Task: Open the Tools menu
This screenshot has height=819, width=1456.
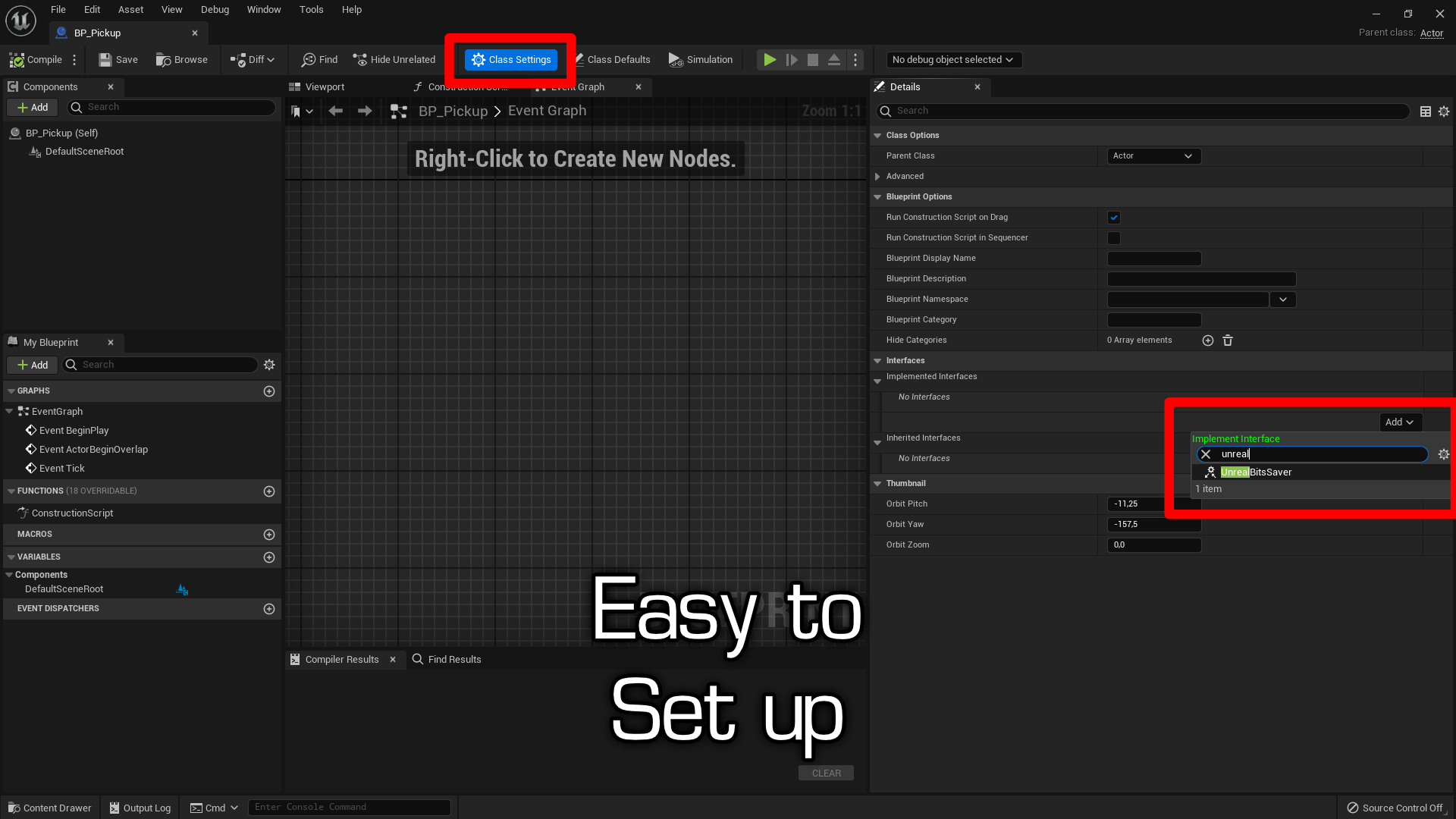Action: [x=311, y=10]
